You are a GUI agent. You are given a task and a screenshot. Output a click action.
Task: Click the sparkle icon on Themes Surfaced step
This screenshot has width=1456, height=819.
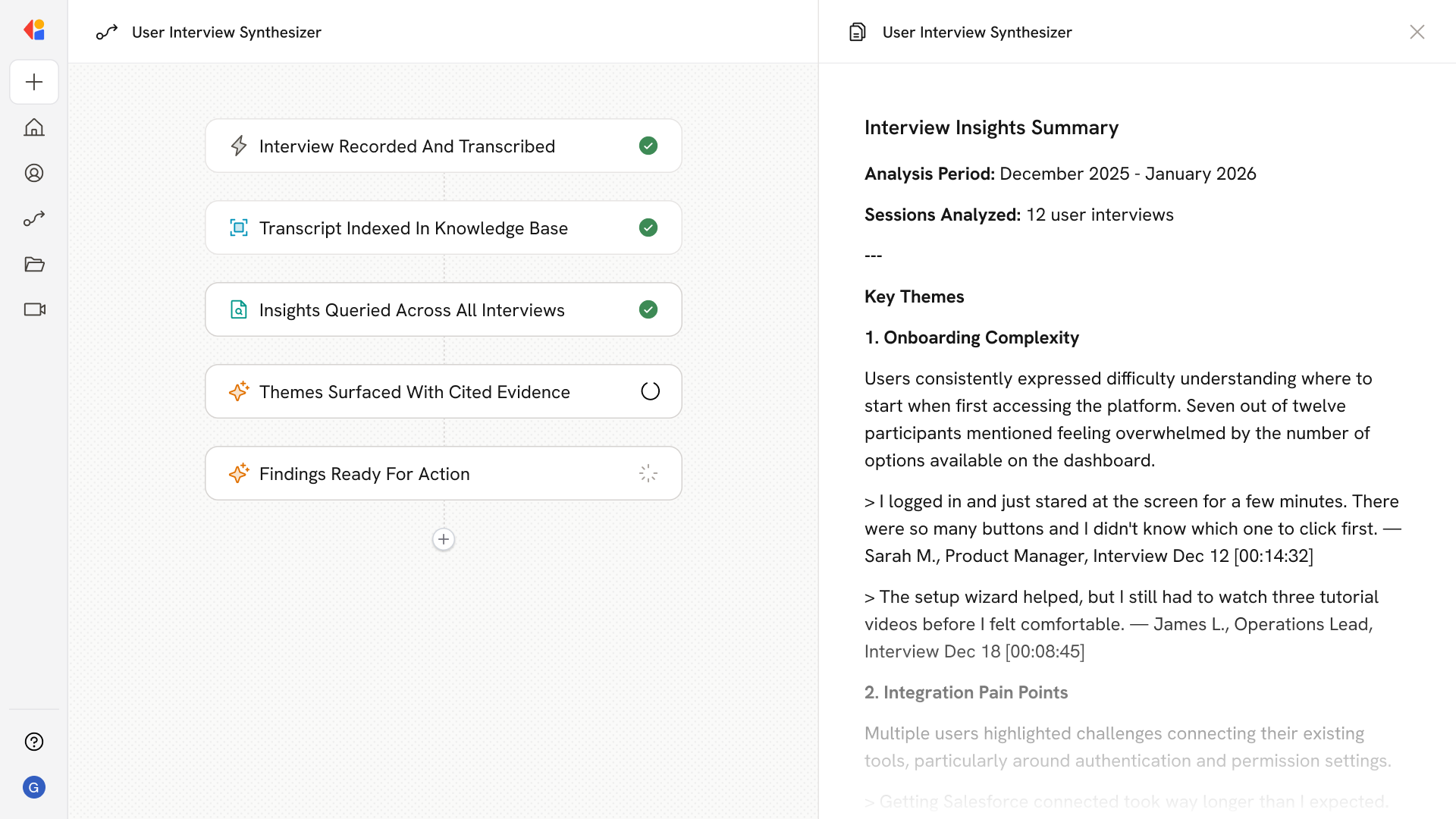239,391
